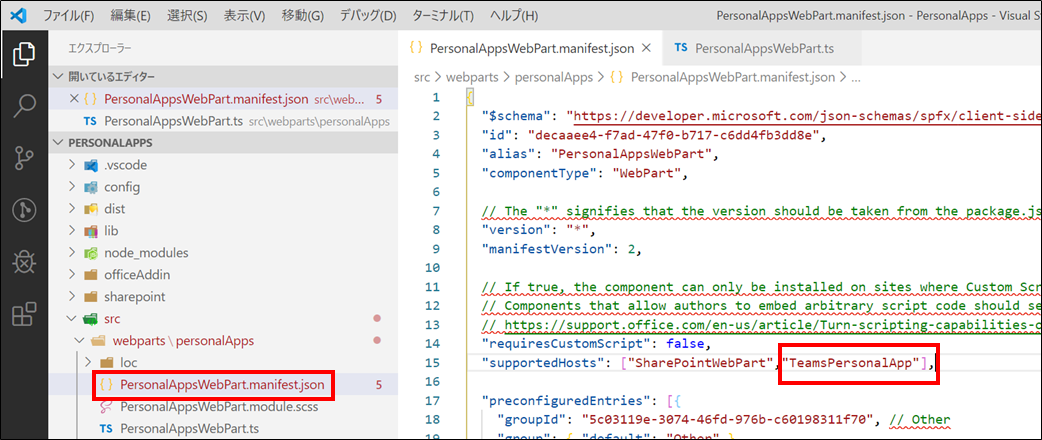This screenshot has width=1042, height=440.
Task: Open the 編集(E) menu
Action: click(130, 15)
